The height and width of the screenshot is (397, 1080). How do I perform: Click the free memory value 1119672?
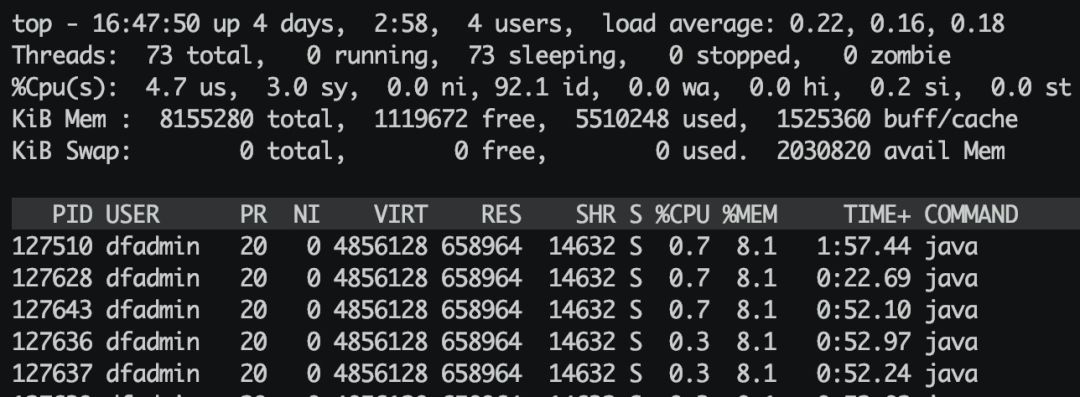421,119
